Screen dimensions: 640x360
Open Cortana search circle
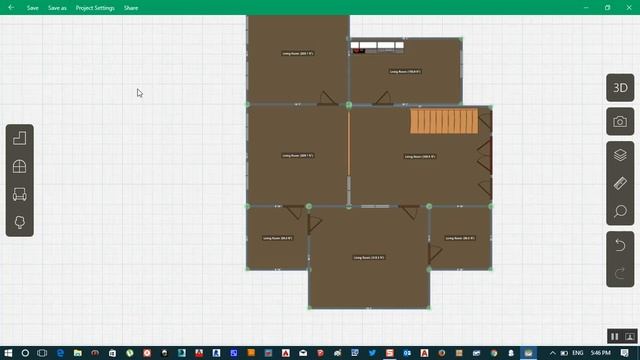tap(25, 353)
